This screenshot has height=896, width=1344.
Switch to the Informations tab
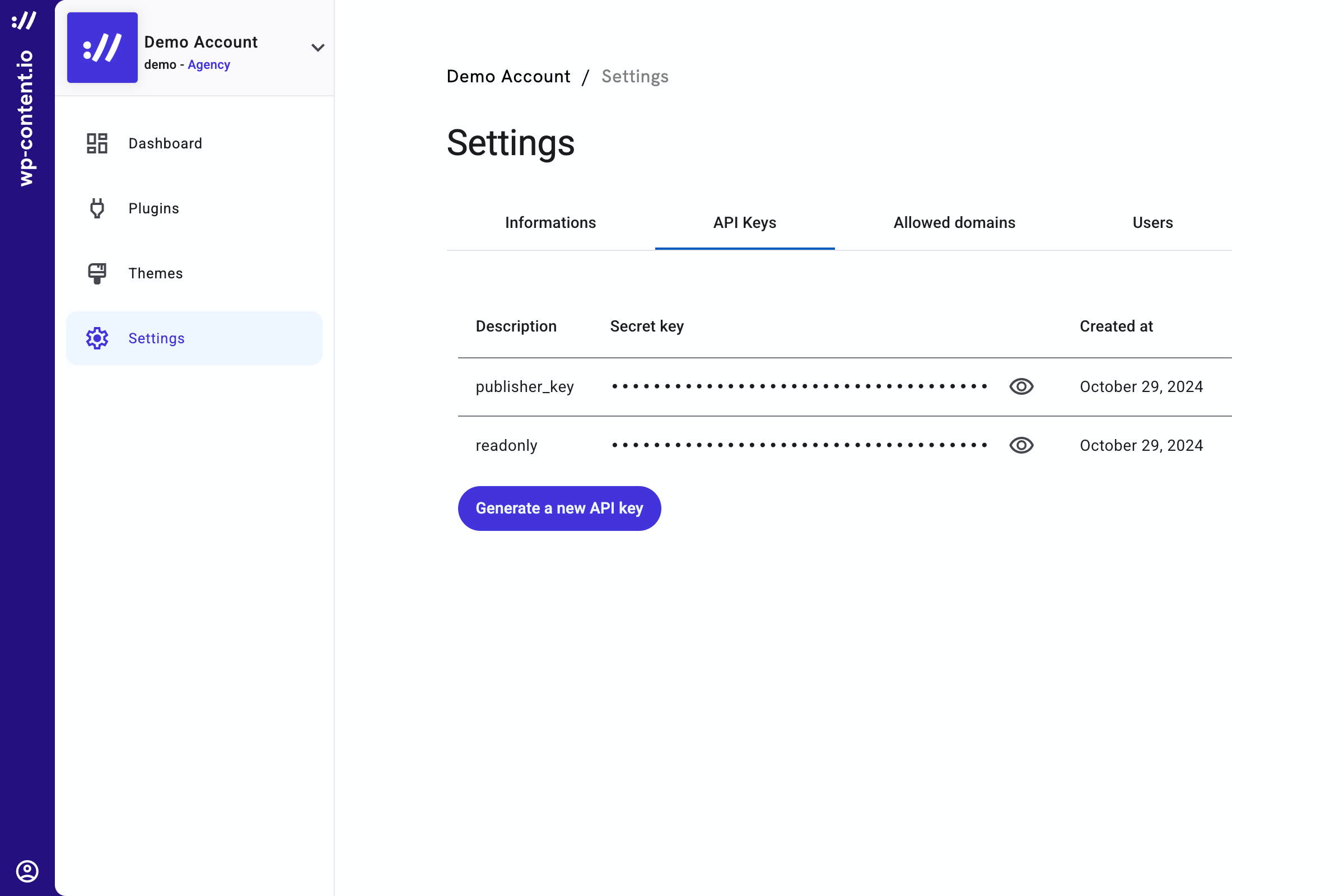point(550,223)
